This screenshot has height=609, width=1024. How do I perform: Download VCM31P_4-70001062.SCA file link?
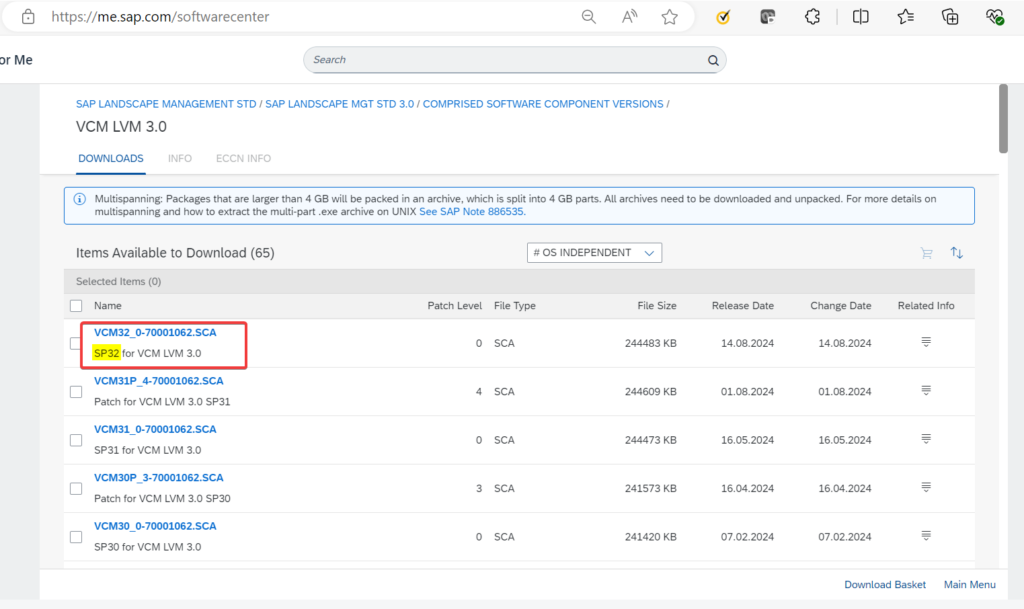(159, 381)
